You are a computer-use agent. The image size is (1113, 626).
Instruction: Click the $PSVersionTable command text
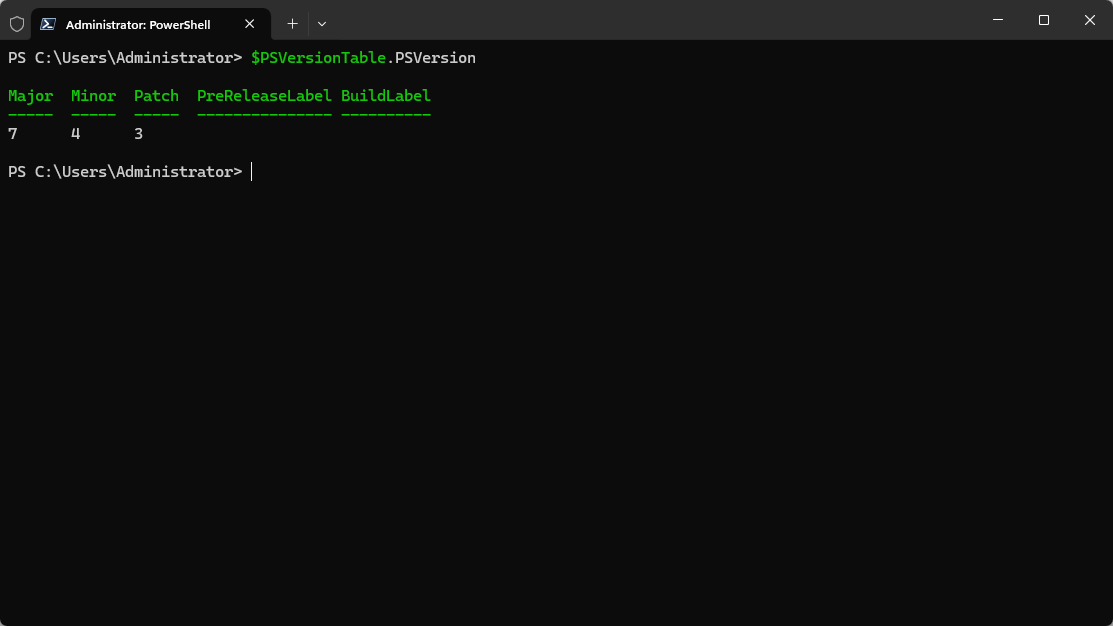(x=318, y=58)
